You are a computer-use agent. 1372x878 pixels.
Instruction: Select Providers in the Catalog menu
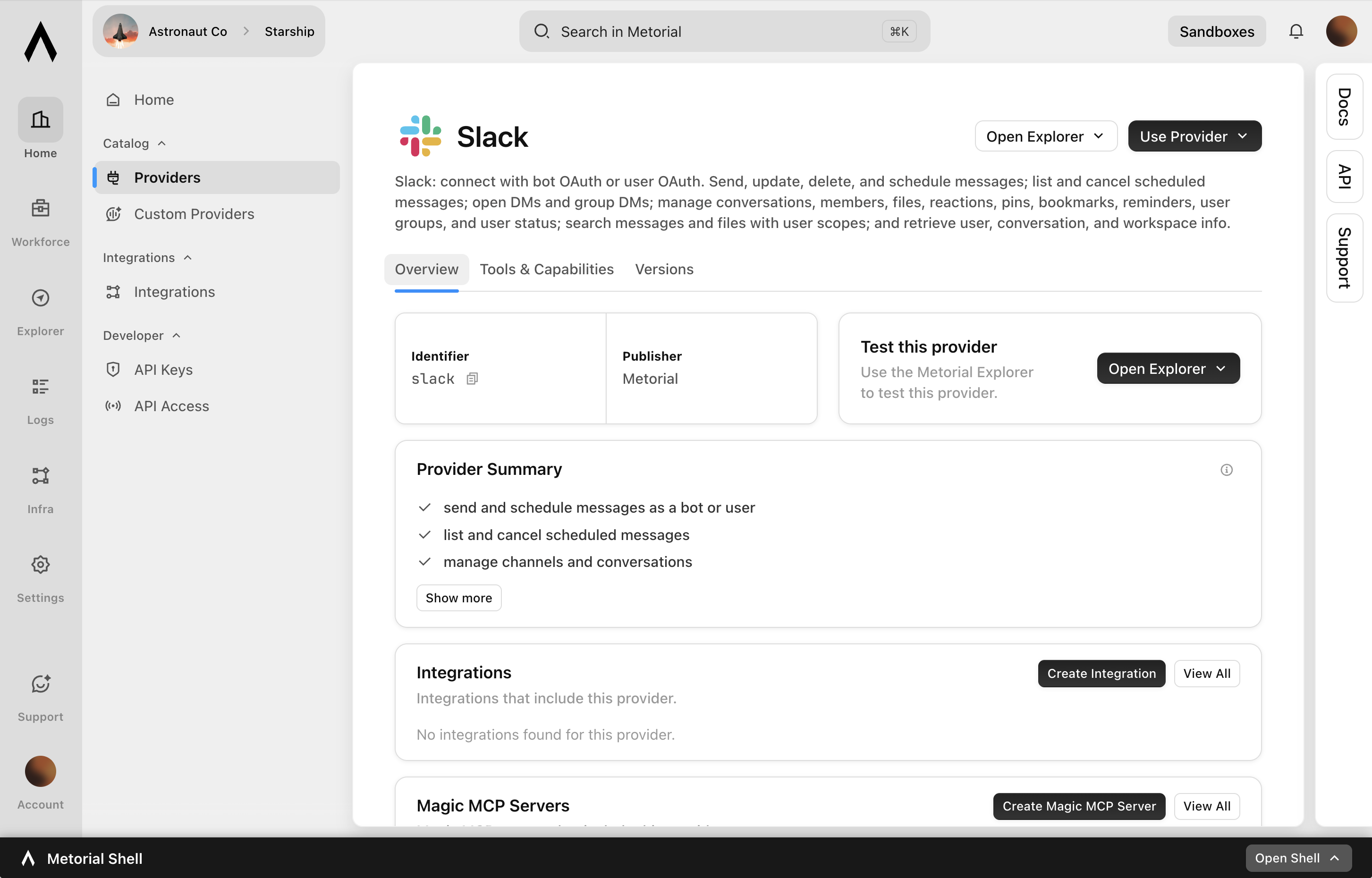tap(216, 177)
